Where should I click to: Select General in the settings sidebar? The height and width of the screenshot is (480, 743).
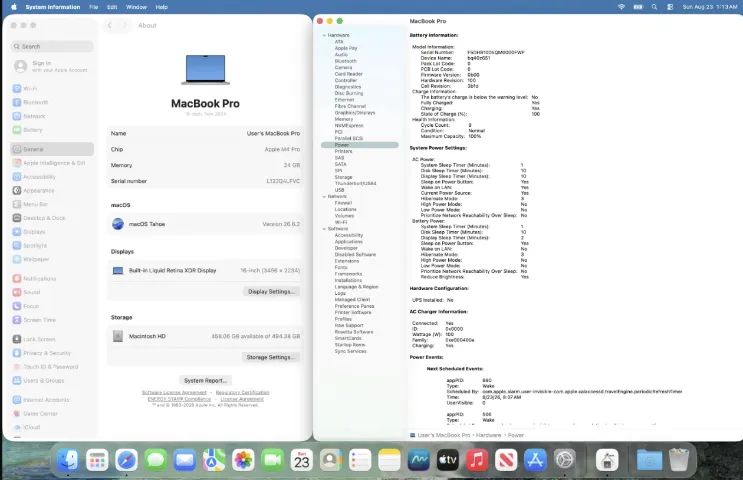[52, 149]
